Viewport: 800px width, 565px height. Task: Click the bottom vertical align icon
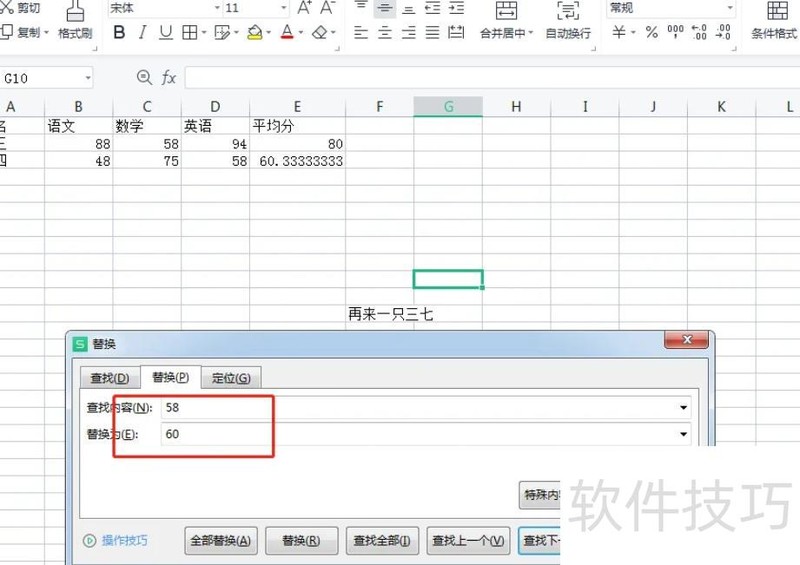pos(408,8)
